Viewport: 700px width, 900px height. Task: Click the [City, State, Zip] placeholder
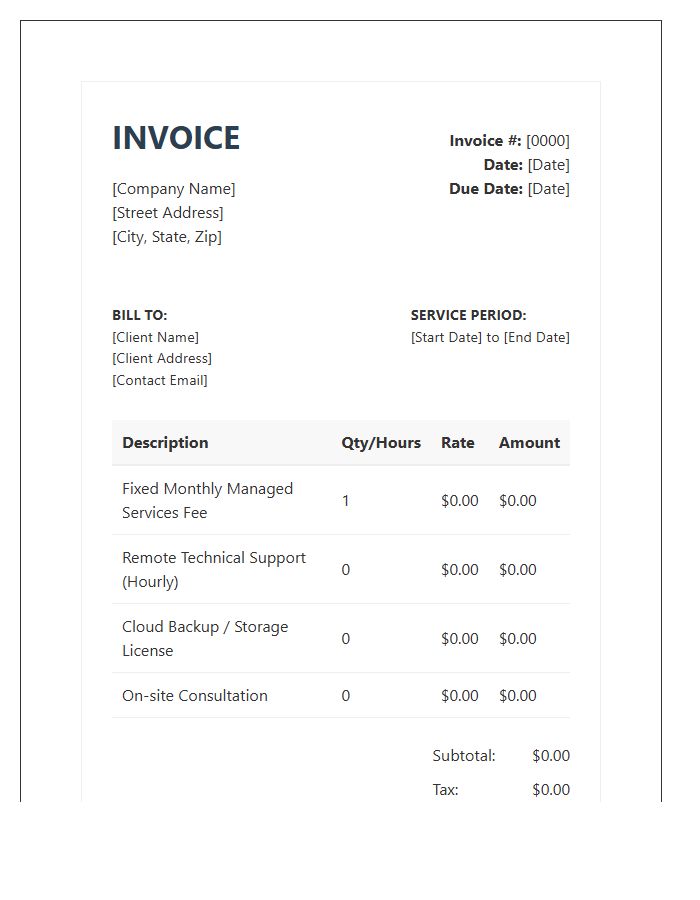pos(167,237)
